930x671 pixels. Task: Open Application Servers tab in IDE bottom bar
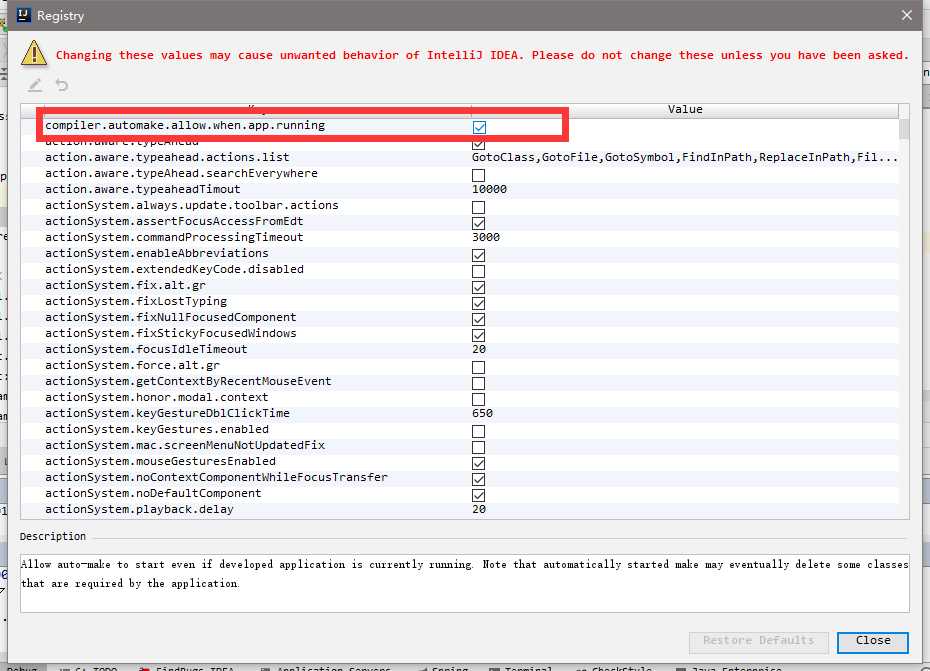(326, 668)
